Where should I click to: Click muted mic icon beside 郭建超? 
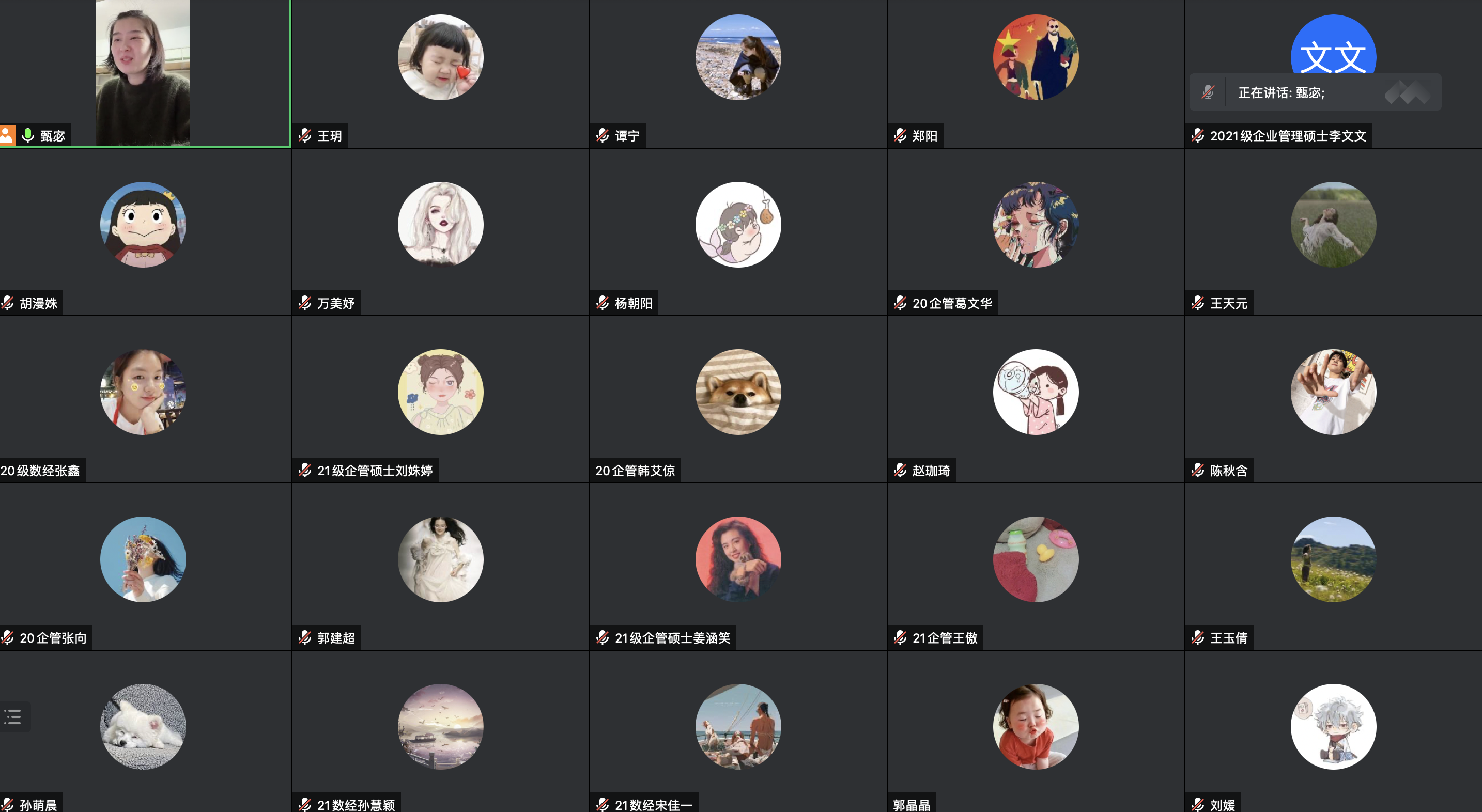tap(305, 638)
